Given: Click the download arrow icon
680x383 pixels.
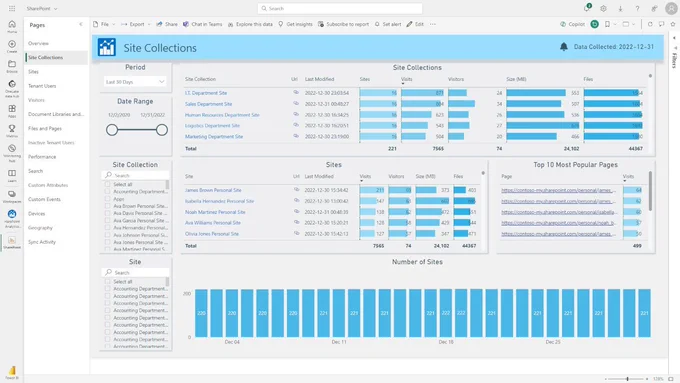Looking at the screenshot, I should tap(621, 8).
